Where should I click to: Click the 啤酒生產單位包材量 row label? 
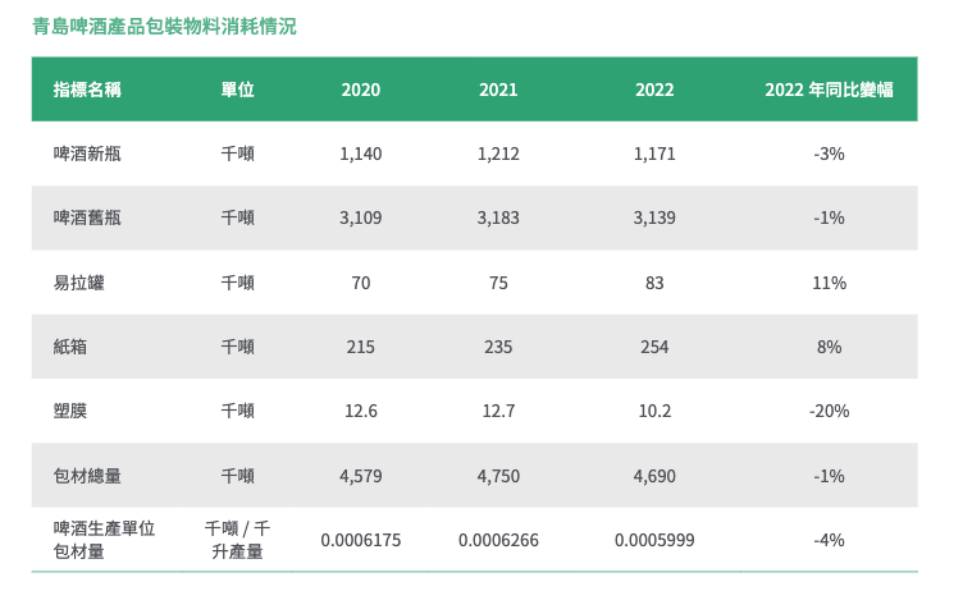[x=104, y=539]
